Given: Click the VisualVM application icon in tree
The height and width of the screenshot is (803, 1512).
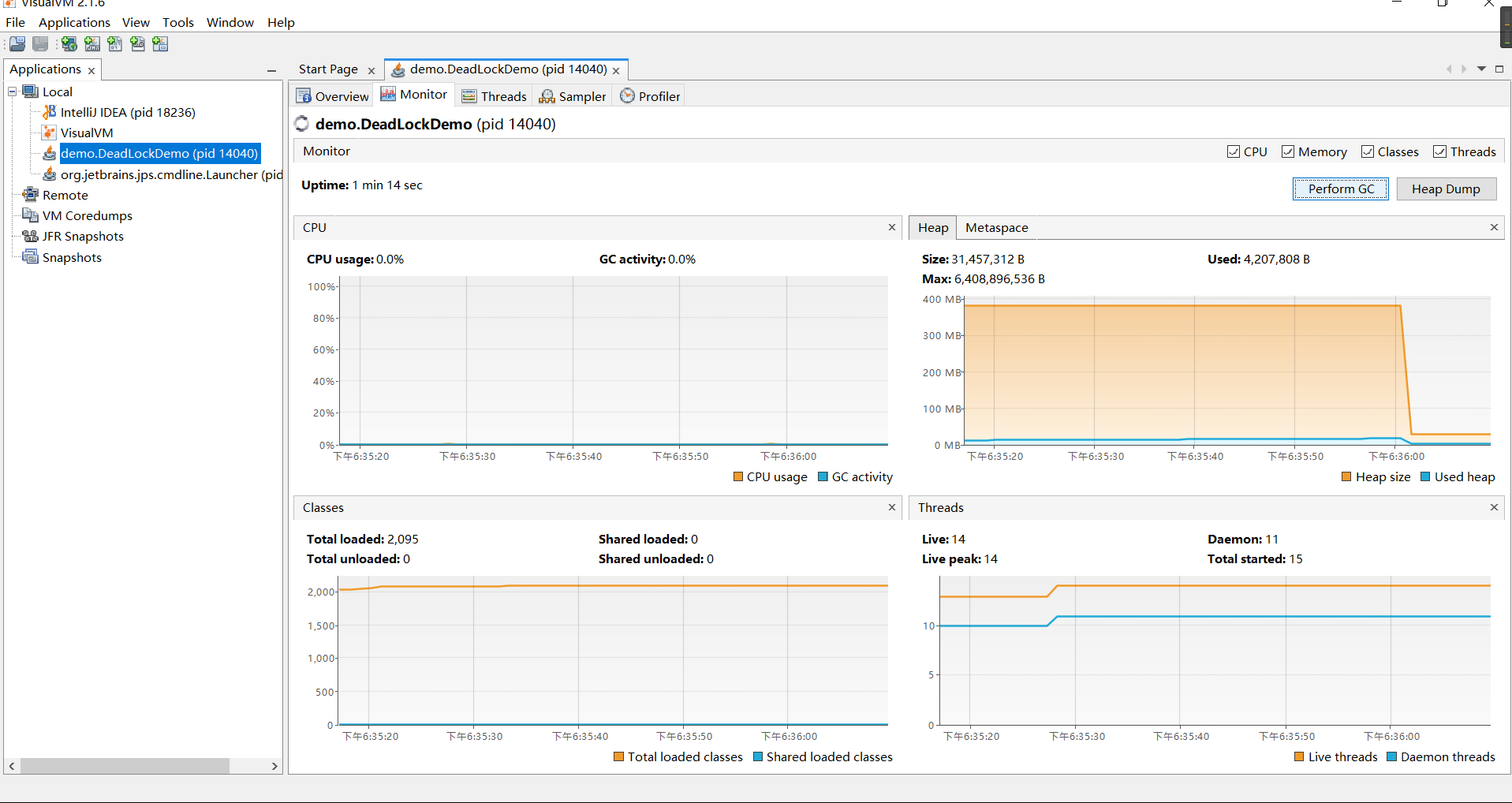Looking at the screenshot, I should (x=50, y=133).
